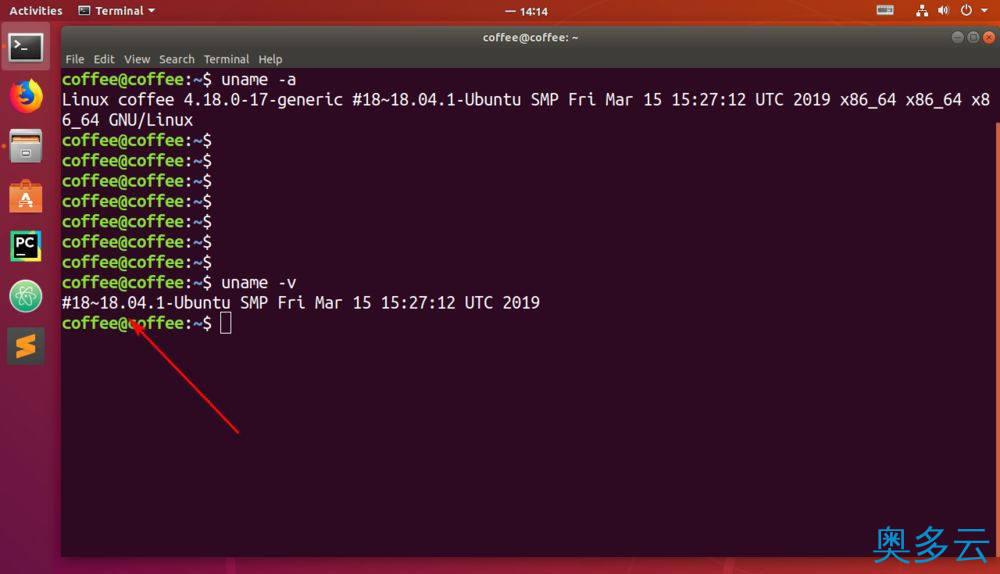
Task: Click the window title 'coffee@coffee: ~'
Action: [x=530, y=38]
